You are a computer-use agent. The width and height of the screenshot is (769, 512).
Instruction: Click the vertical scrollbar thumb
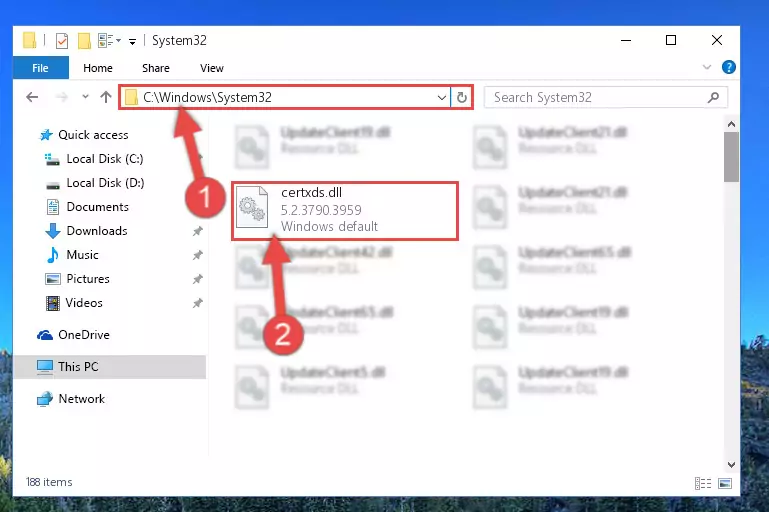(731, 157)
